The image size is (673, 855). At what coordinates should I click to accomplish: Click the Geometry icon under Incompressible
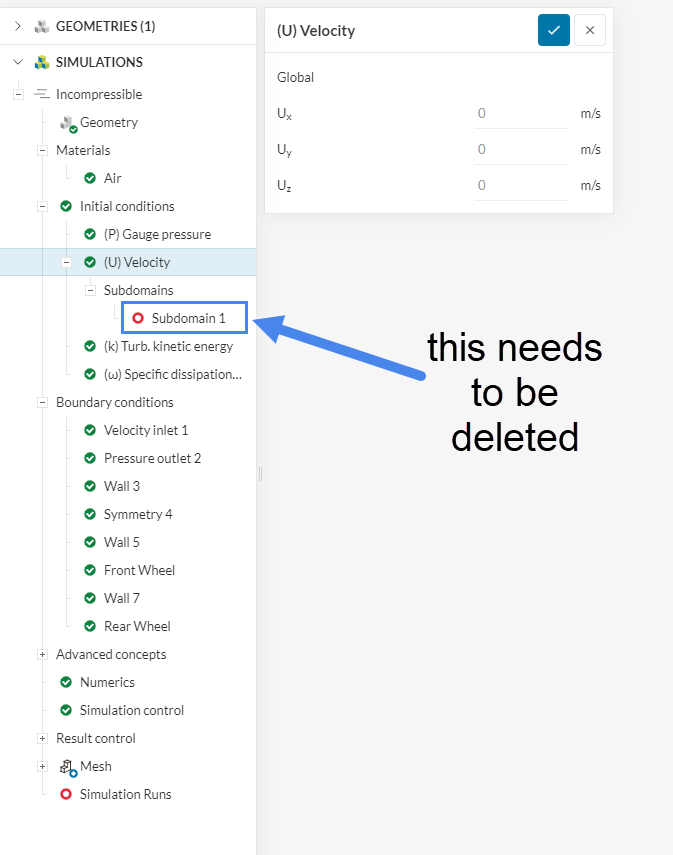68,123
